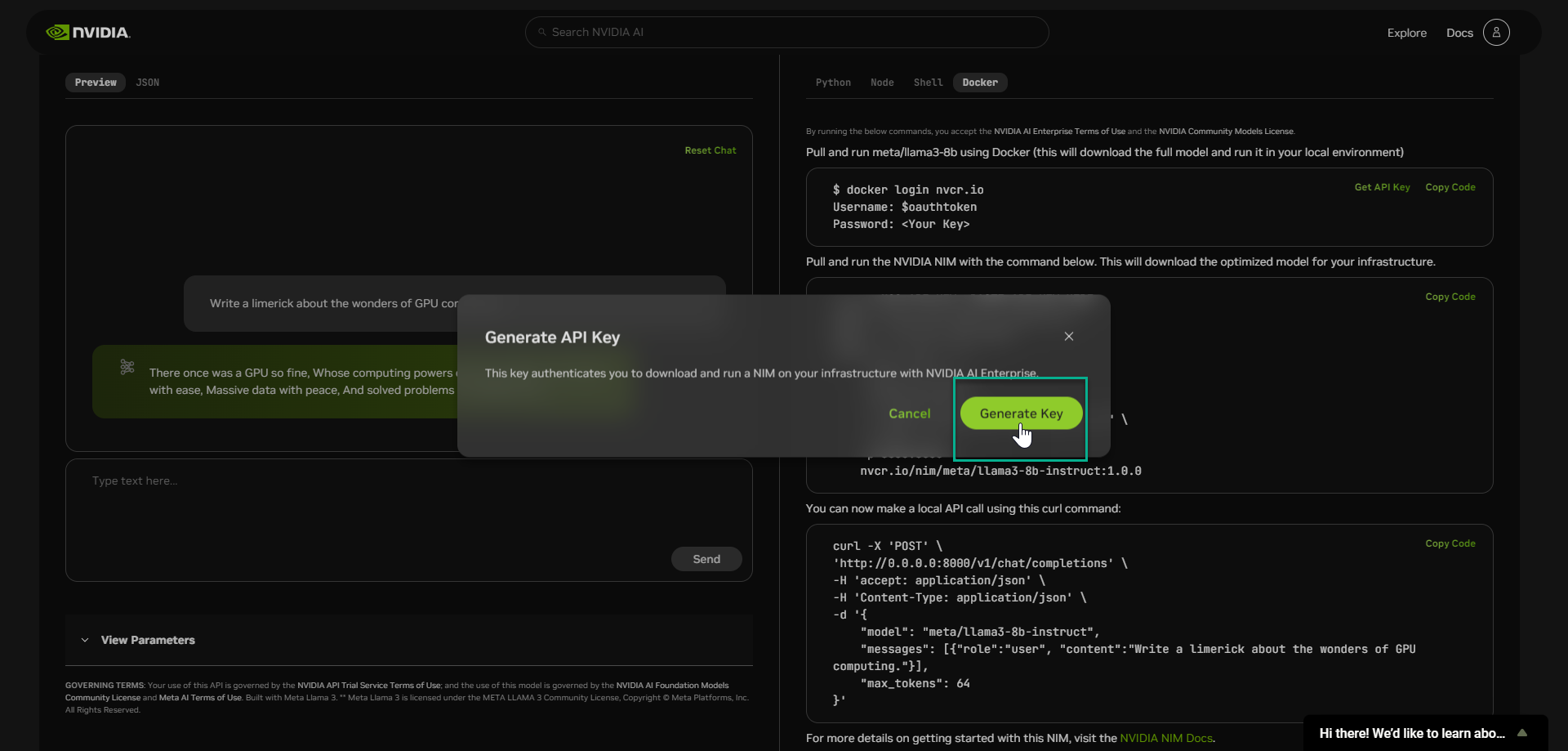Cancel the API key generation

pos(909,413)
